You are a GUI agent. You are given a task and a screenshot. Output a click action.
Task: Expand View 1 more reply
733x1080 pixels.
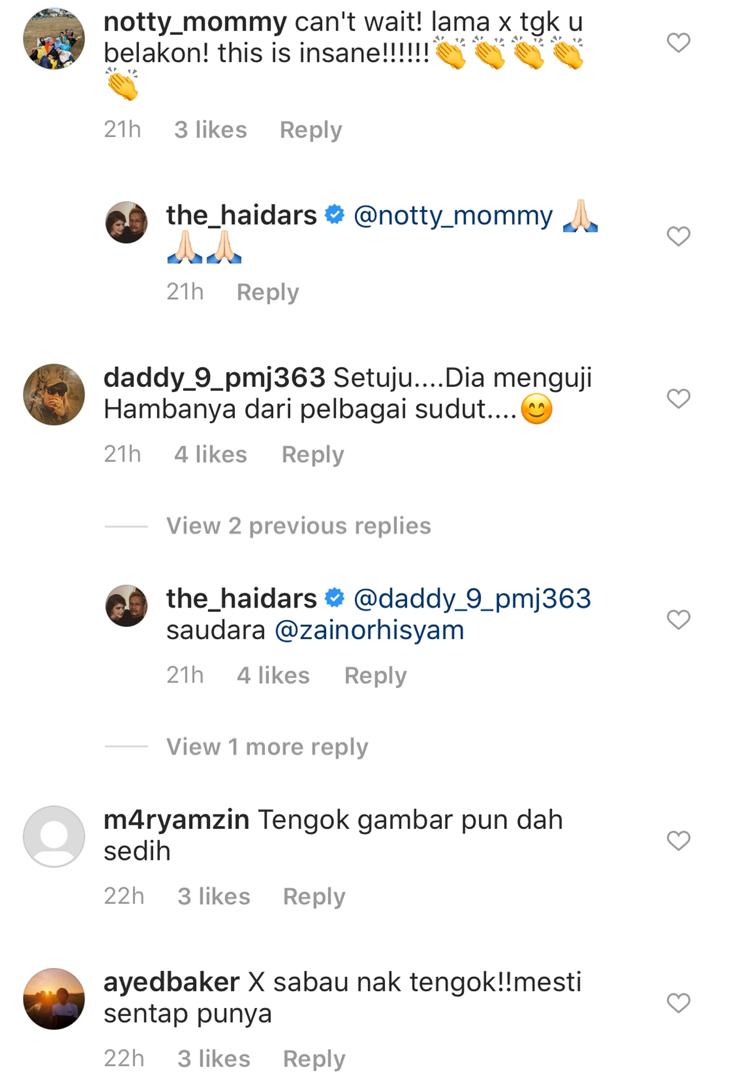(x=267, y=747)
